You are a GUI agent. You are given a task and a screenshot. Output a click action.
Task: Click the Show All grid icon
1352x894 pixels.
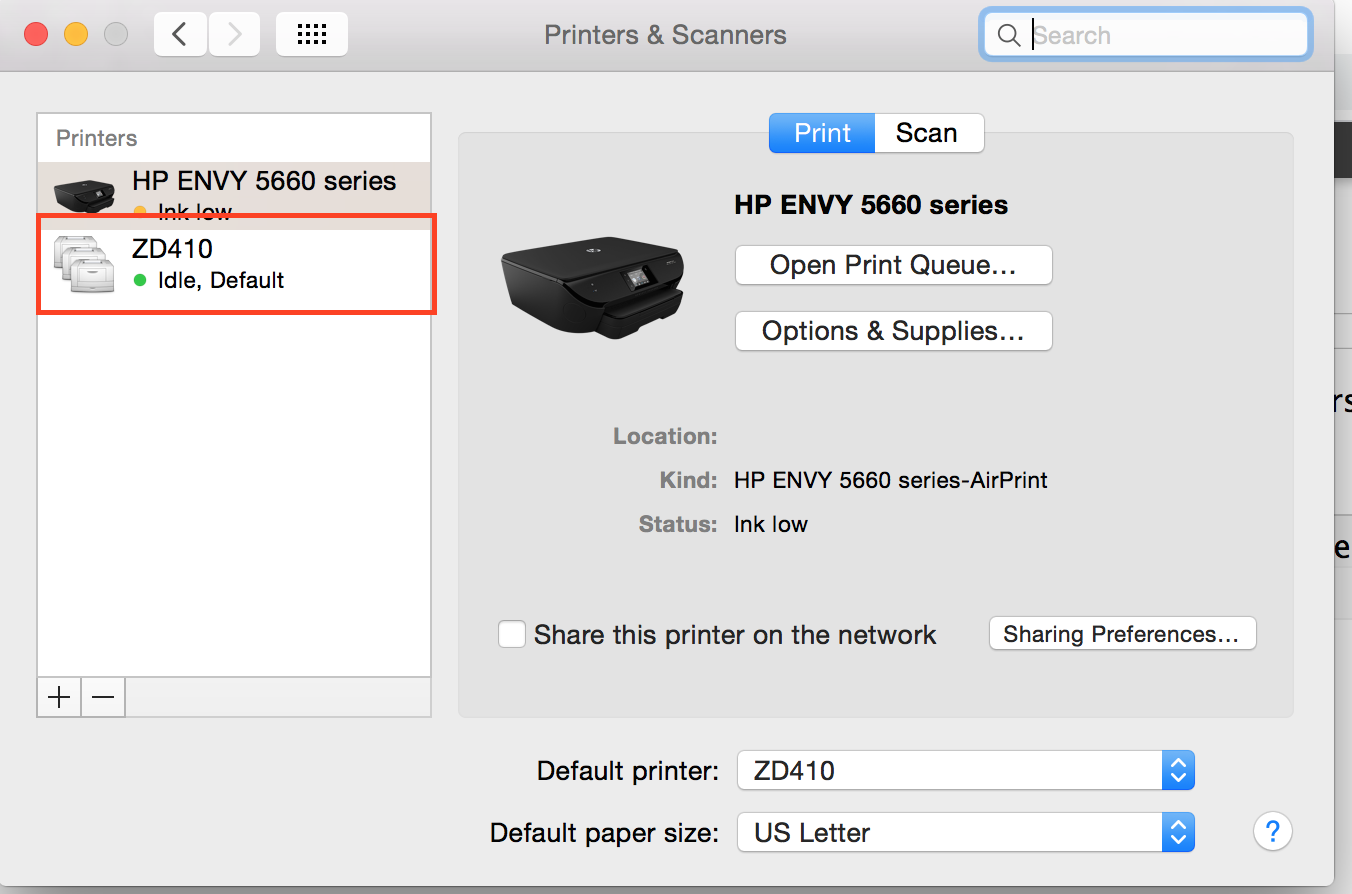pyautogui.click(x=311, y=33)
